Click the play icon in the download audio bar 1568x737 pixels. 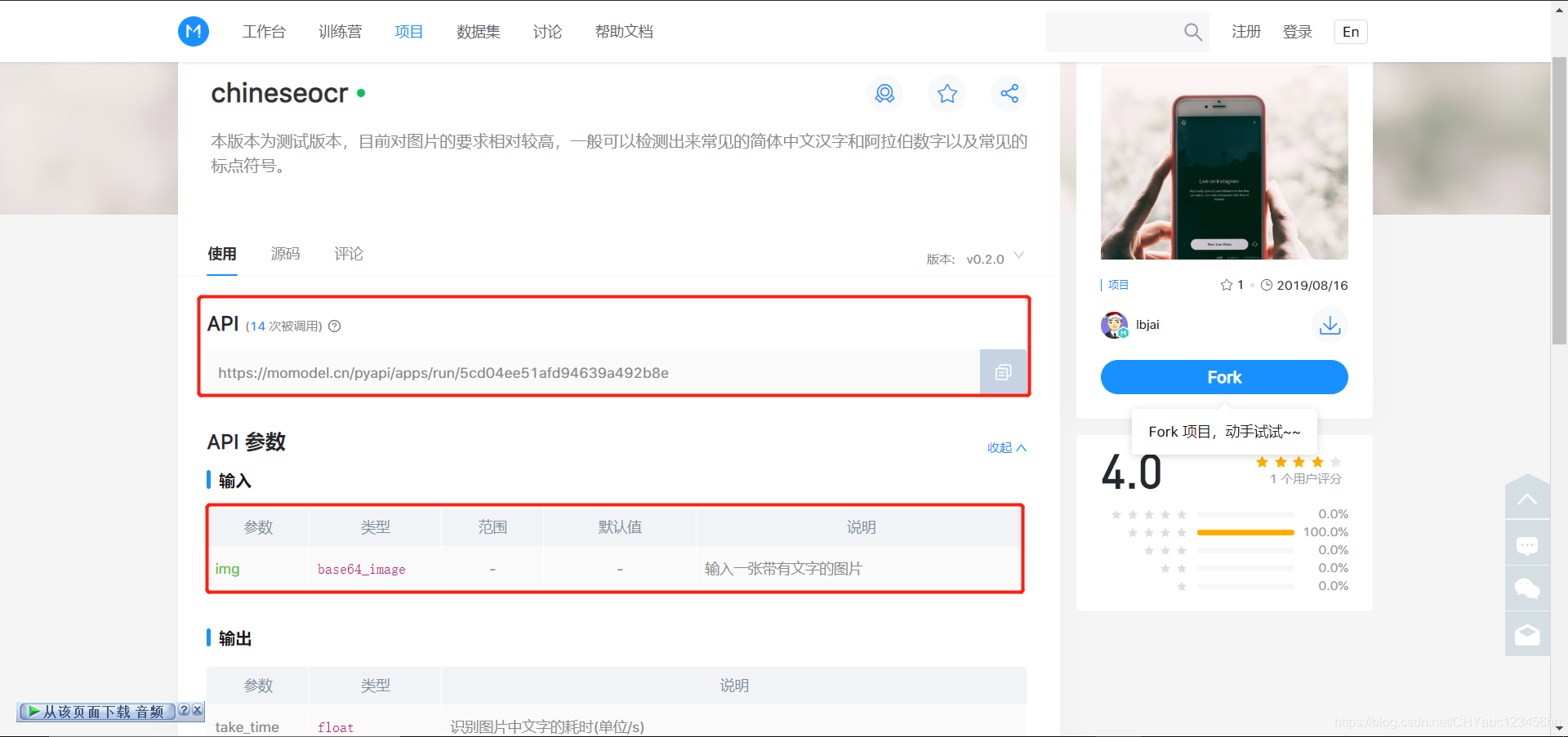(x=33, y=712)
